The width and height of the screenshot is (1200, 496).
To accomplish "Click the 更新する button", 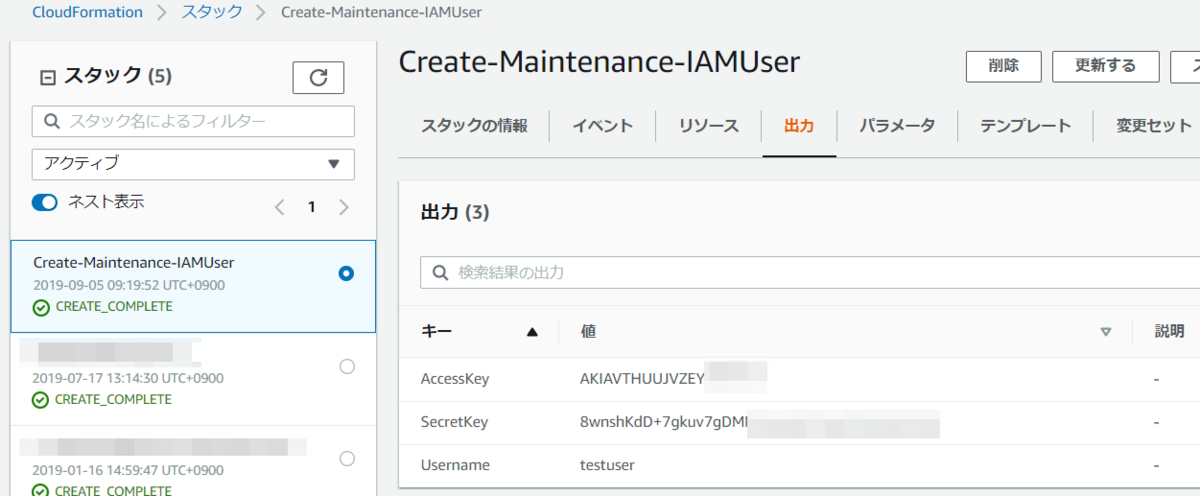I will click(x=1106, y=66).
